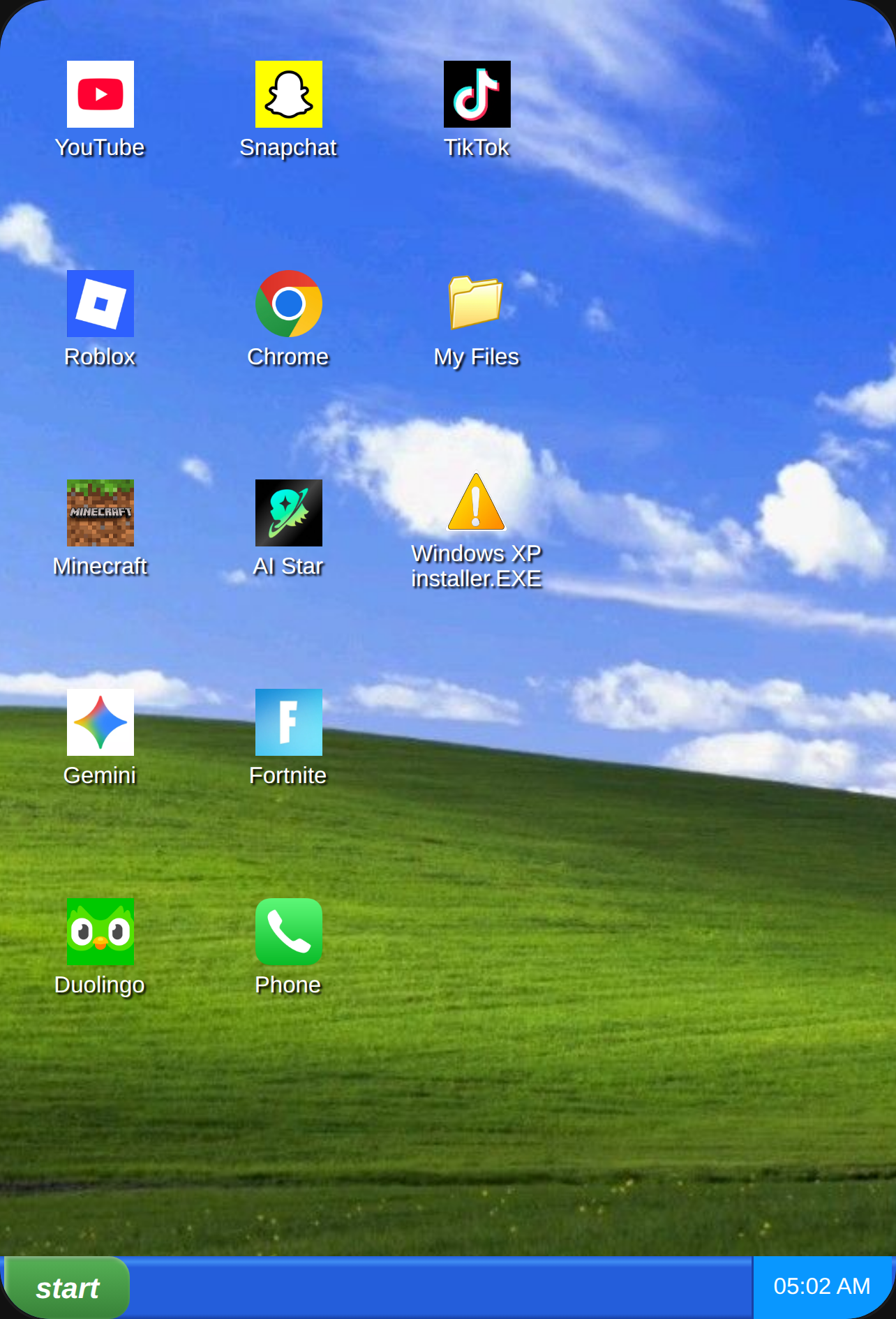Click the AI Star label text

coord(288,567)
